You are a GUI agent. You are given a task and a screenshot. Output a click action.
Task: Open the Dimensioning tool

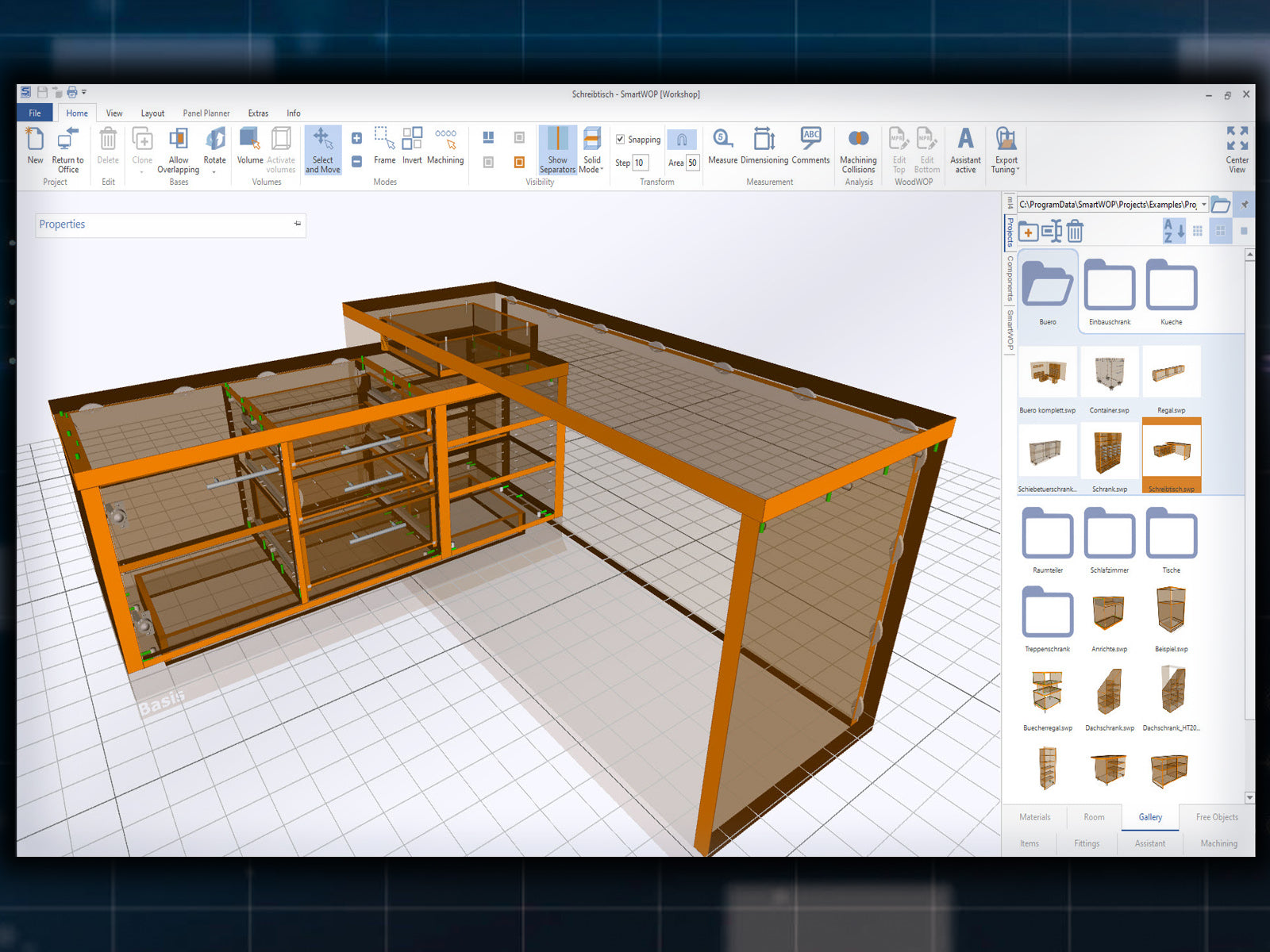[764, 147]
